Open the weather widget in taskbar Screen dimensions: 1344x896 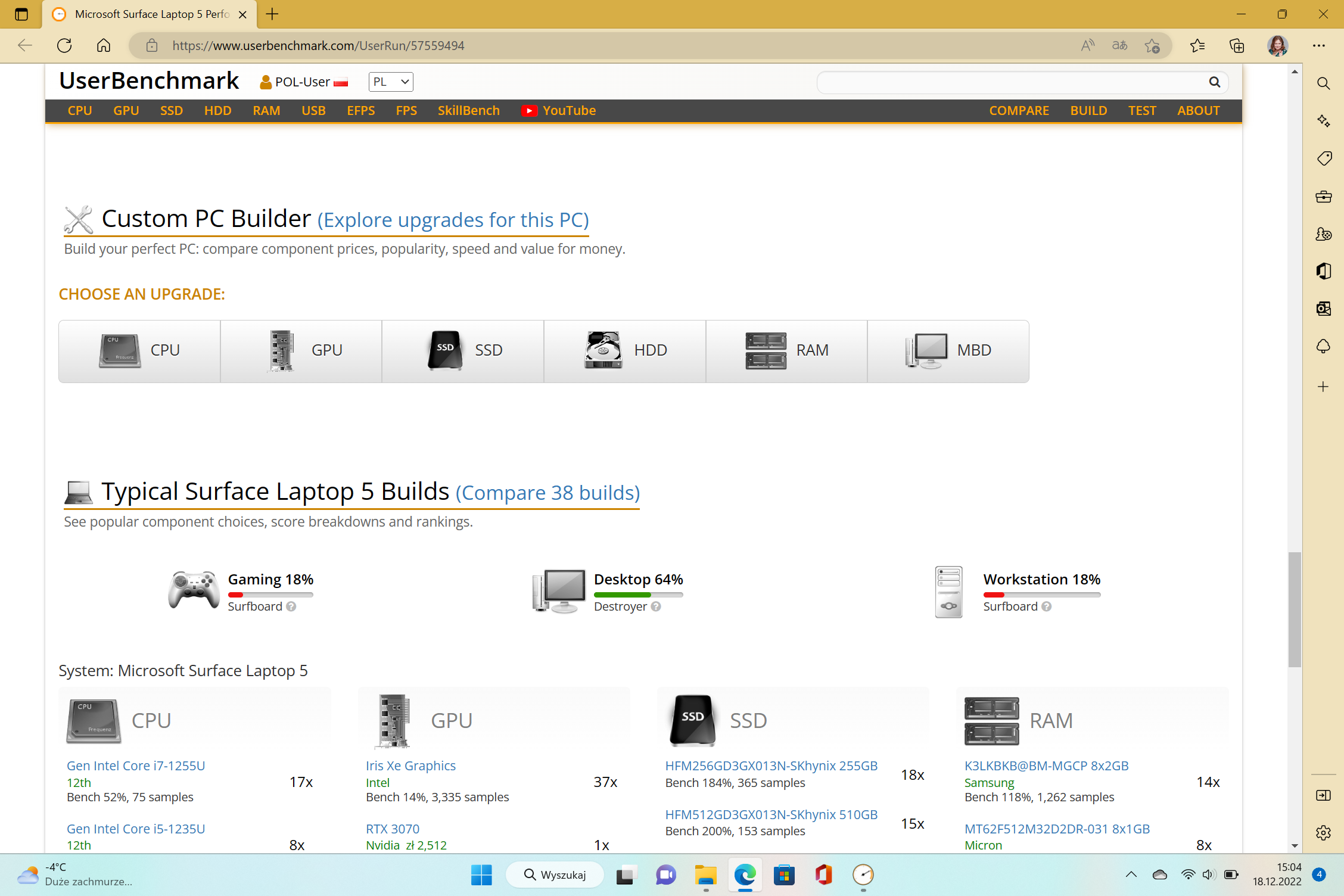tap(74, 875)
